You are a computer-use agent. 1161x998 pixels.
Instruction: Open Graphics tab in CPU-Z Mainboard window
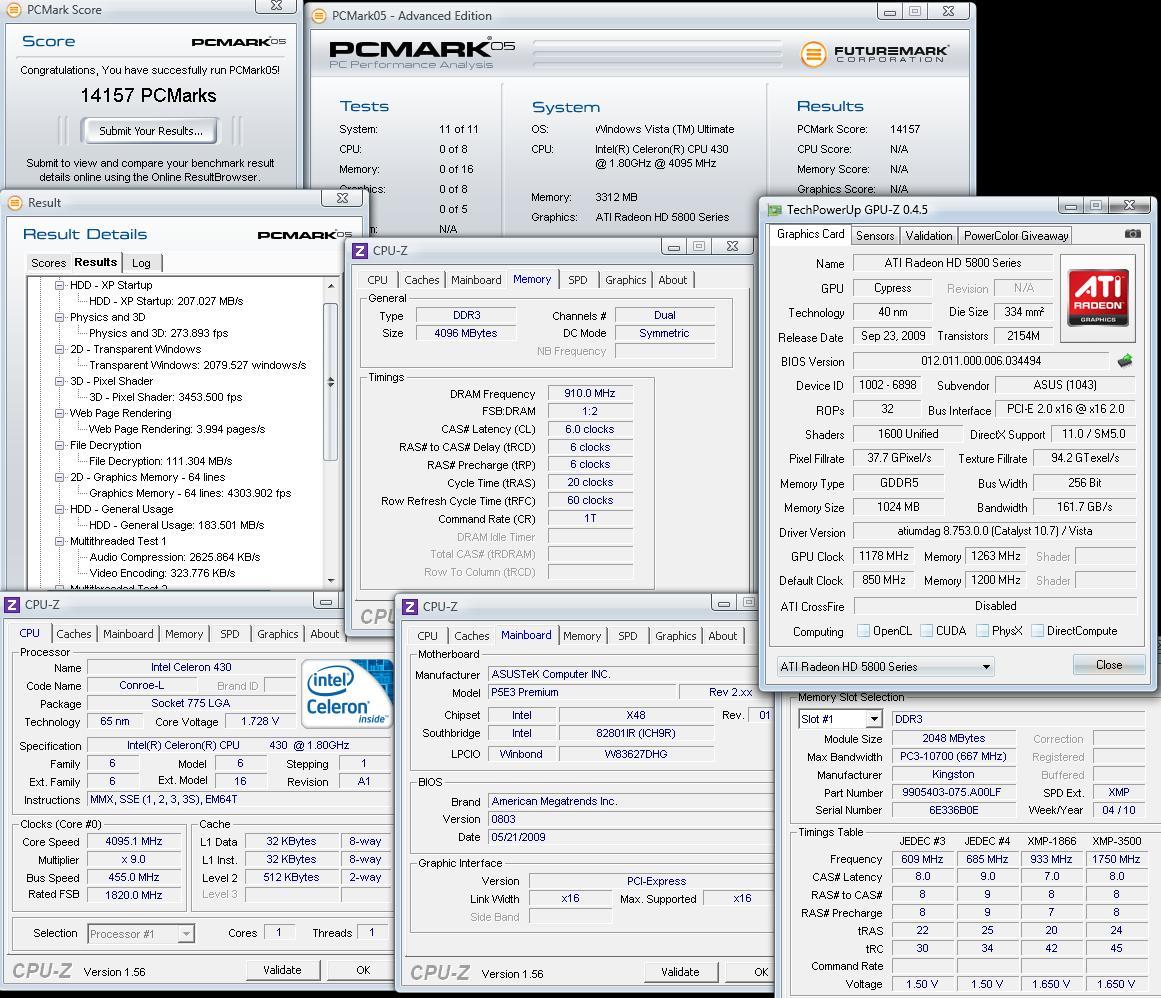[x=675, y=636]
